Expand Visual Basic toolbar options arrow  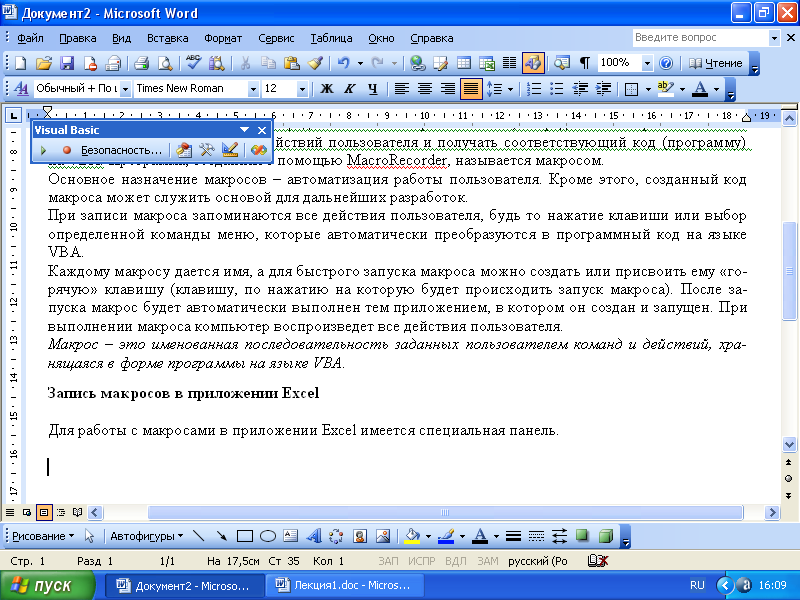(244, 130)
